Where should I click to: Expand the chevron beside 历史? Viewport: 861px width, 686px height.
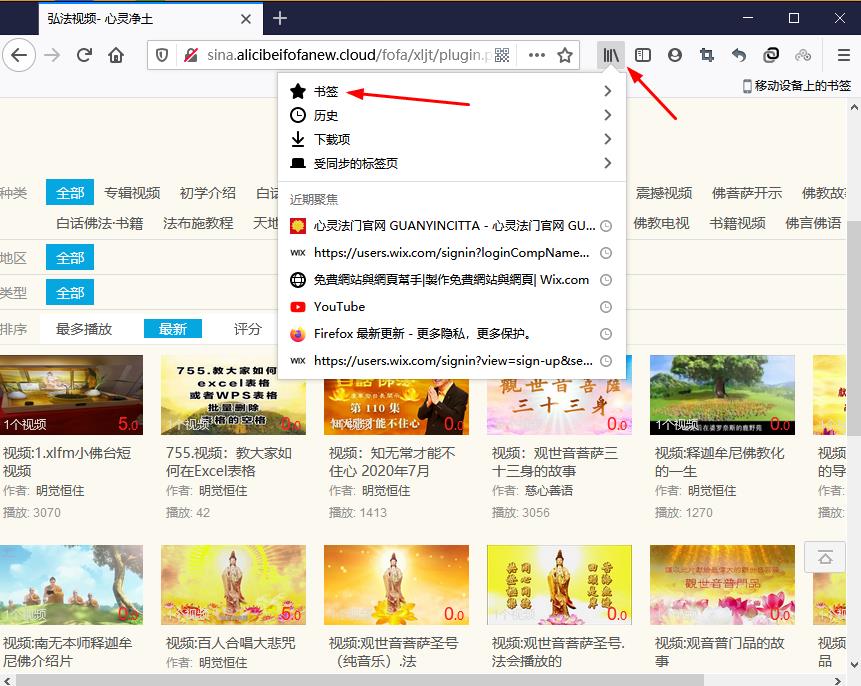607,115
